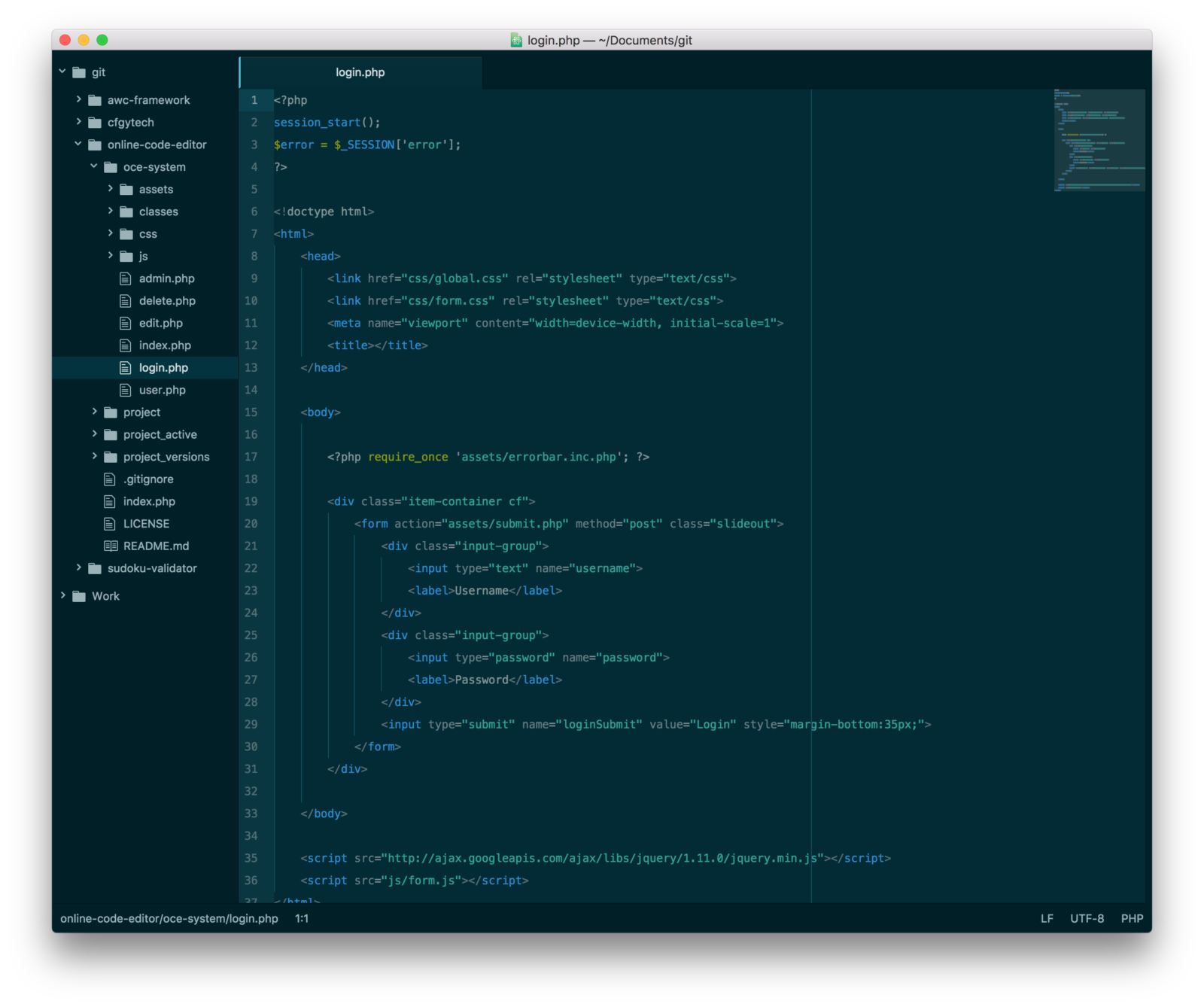Click the Work folder icon
This screenshot has width=1204, height=1007.
(79, 596)
